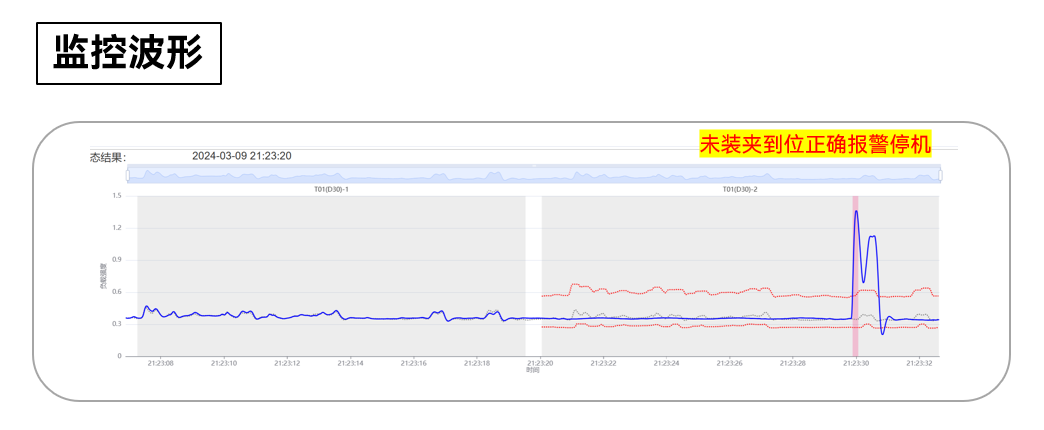Click the blue waveform peak near 1.35

[x=856, y=212]
